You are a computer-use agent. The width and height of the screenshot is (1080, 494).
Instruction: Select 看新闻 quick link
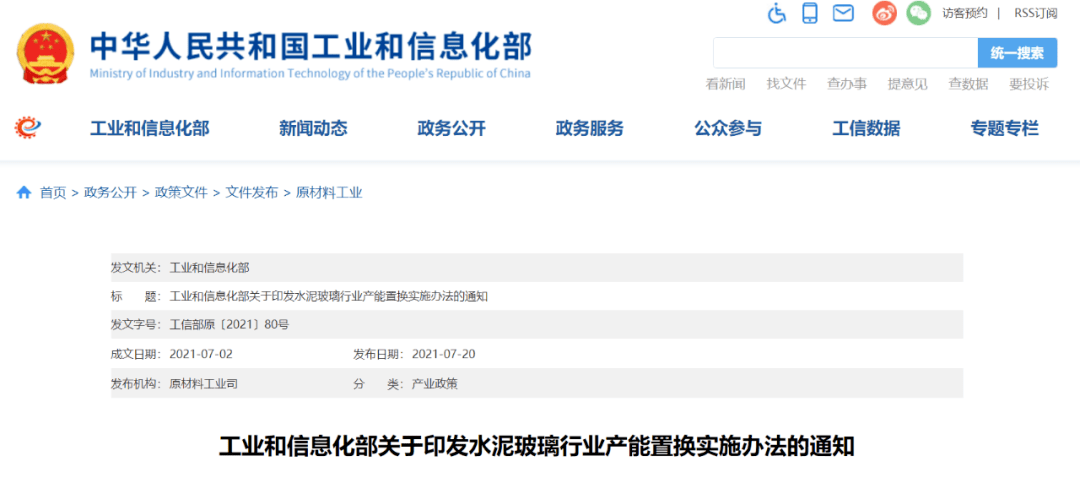(725, 84)
